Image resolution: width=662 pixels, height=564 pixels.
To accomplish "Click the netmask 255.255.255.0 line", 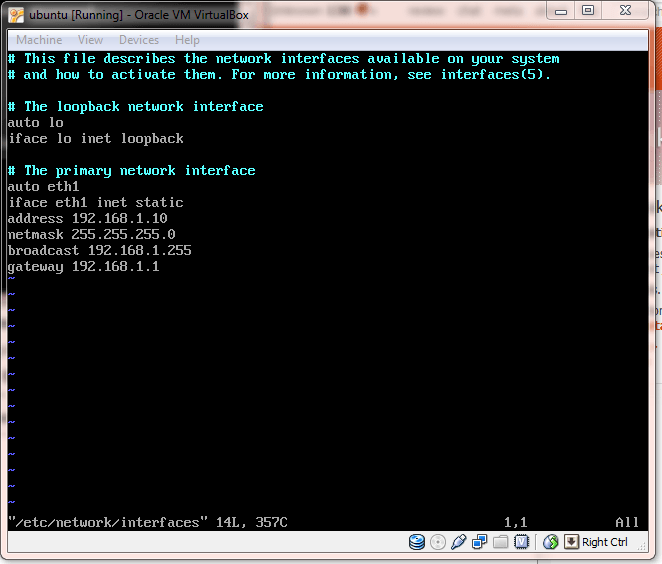I will tap(92, 234).
